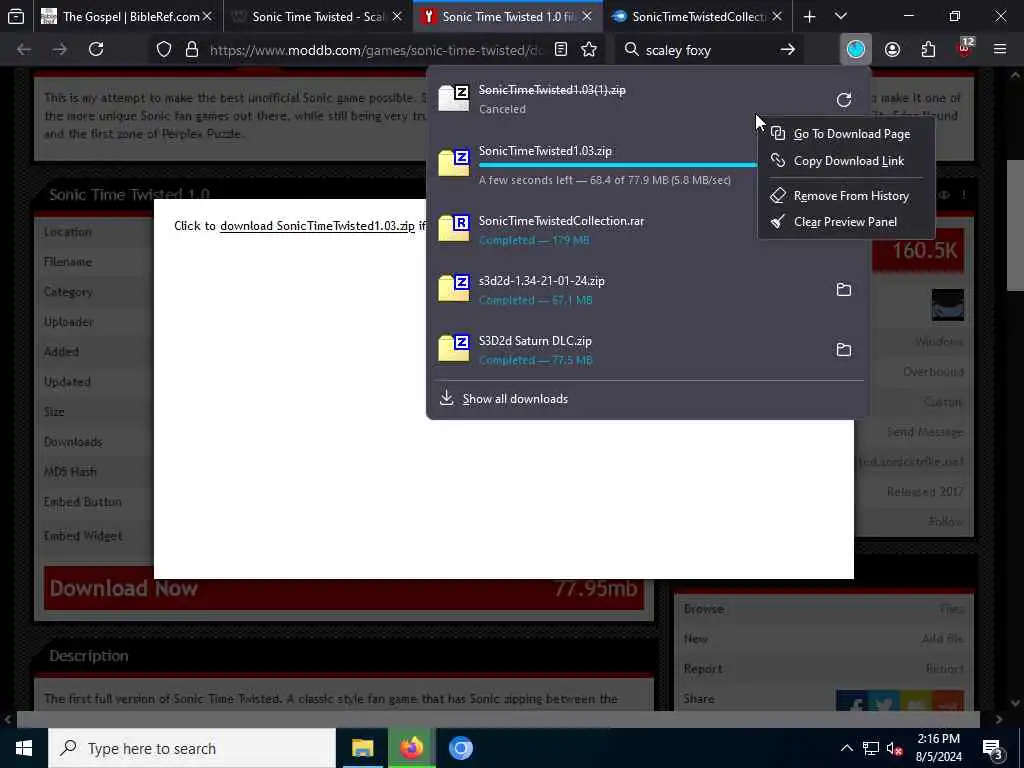The image size is (1024, 768).
Task: Click the S3D2d Saturn DLC.zip file name
Action: 536,341
